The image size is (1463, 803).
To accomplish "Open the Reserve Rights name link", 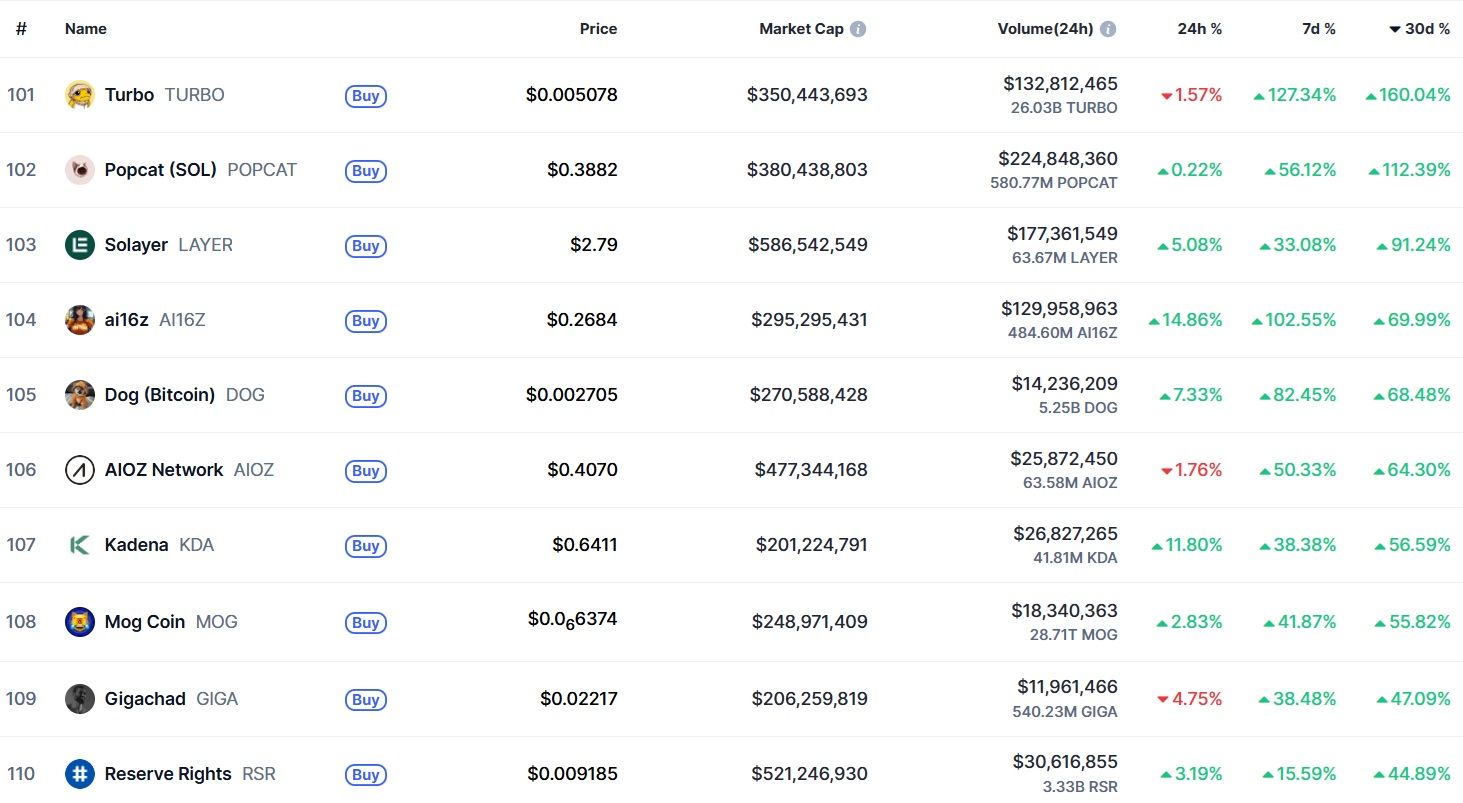I will [168, 774].
